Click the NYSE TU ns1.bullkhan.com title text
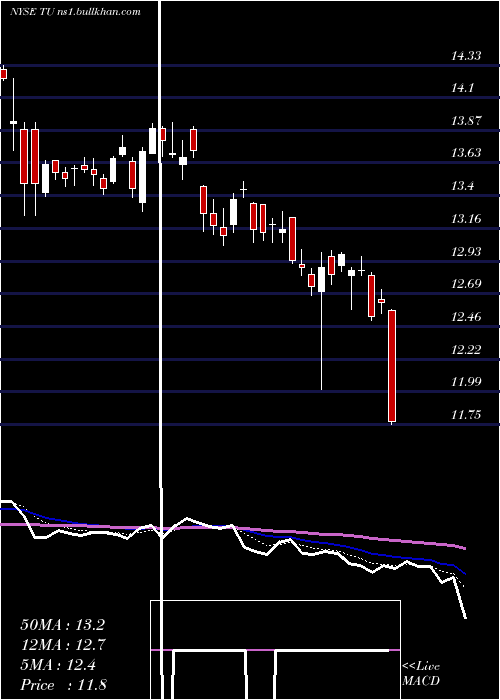The width and height of the screenshot is (500, 700). pyautogui.click(x=75, y=12)
